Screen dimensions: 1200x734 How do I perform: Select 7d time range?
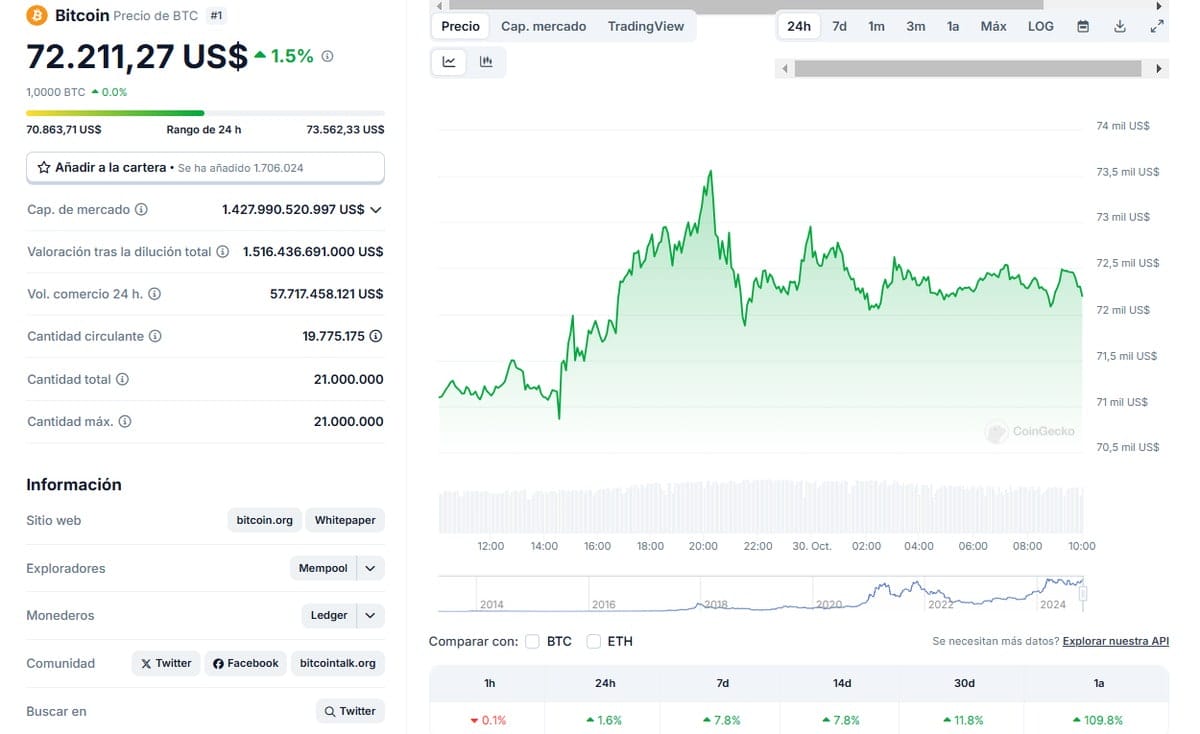coord(839,27)
